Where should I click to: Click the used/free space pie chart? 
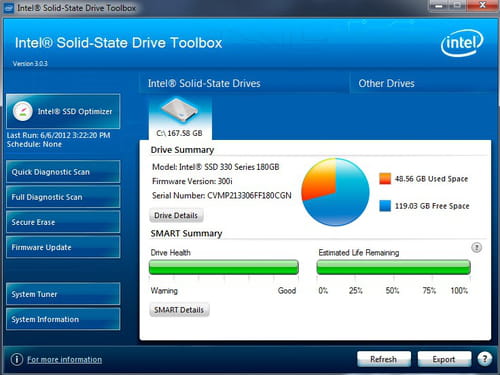tap(336, 192)
